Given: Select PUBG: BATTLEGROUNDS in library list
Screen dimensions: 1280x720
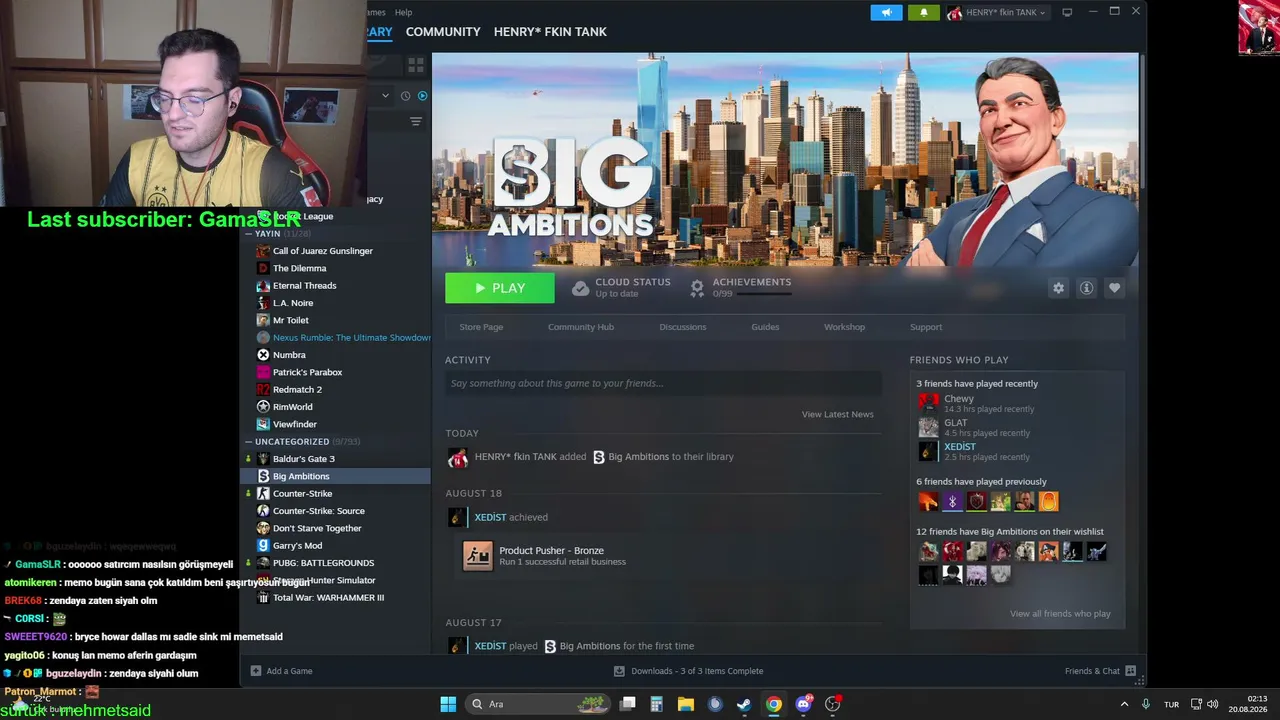Looking at the screenshot, I should click(323, 563).
